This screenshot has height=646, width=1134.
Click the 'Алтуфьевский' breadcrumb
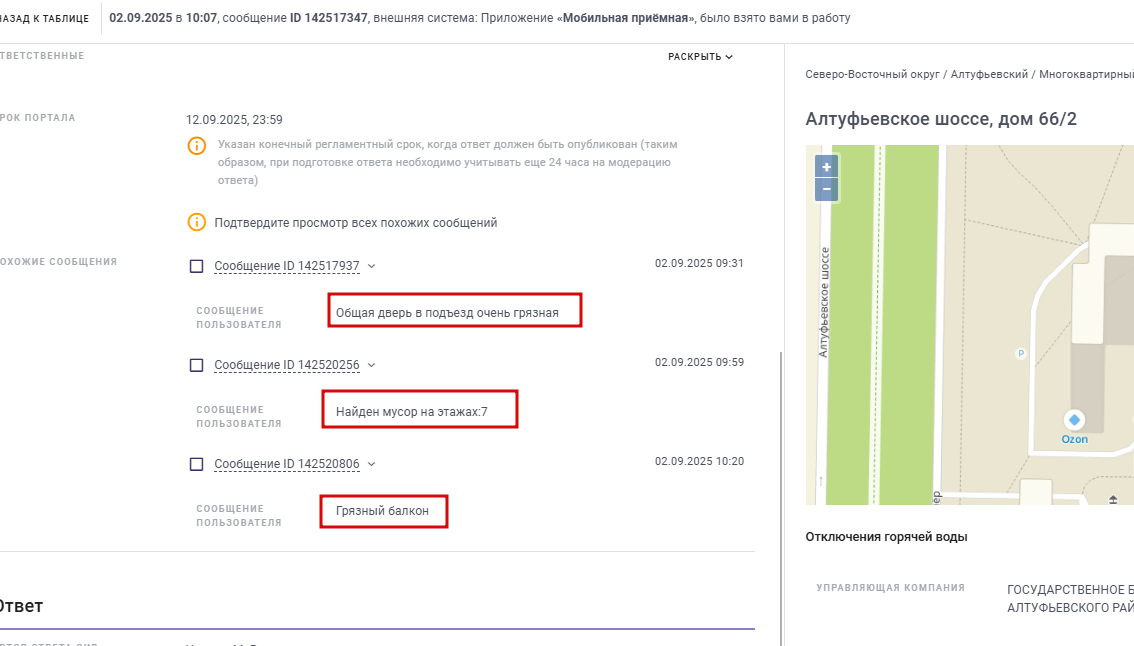(x=989, y=75)
